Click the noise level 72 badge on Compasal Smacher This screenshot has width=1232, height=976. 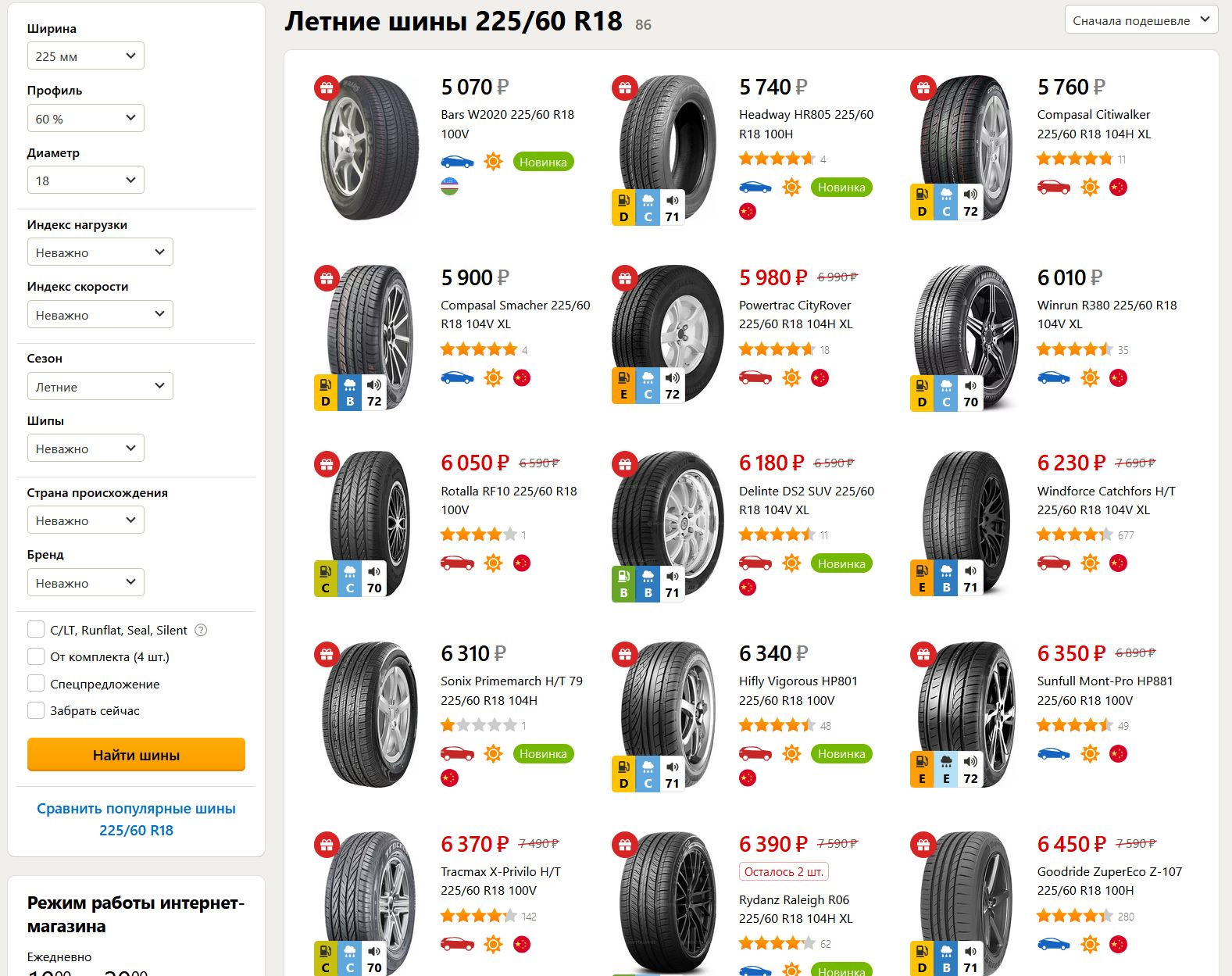[374, 394]
